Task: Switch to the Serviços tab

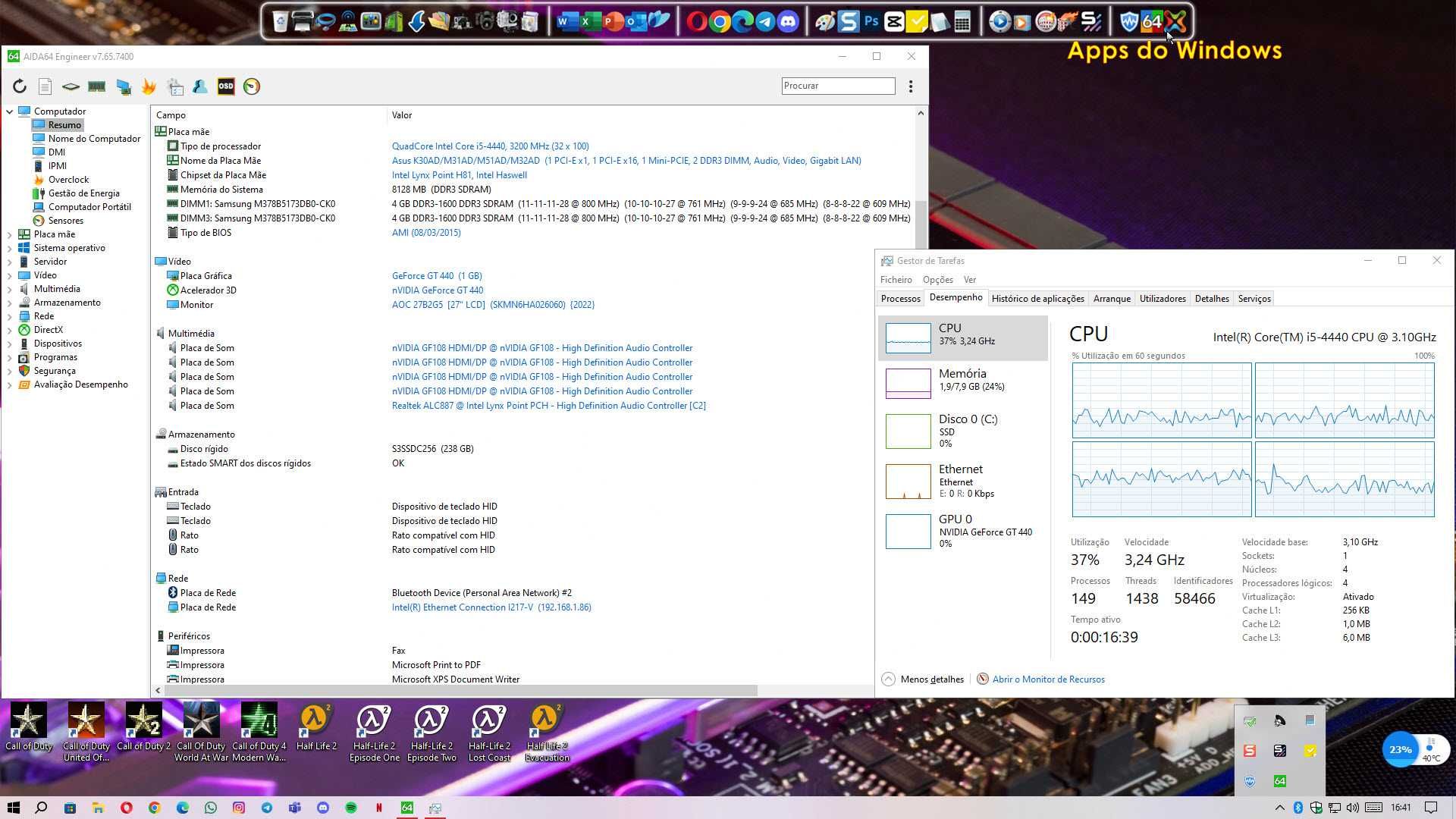Action: 1254,299
